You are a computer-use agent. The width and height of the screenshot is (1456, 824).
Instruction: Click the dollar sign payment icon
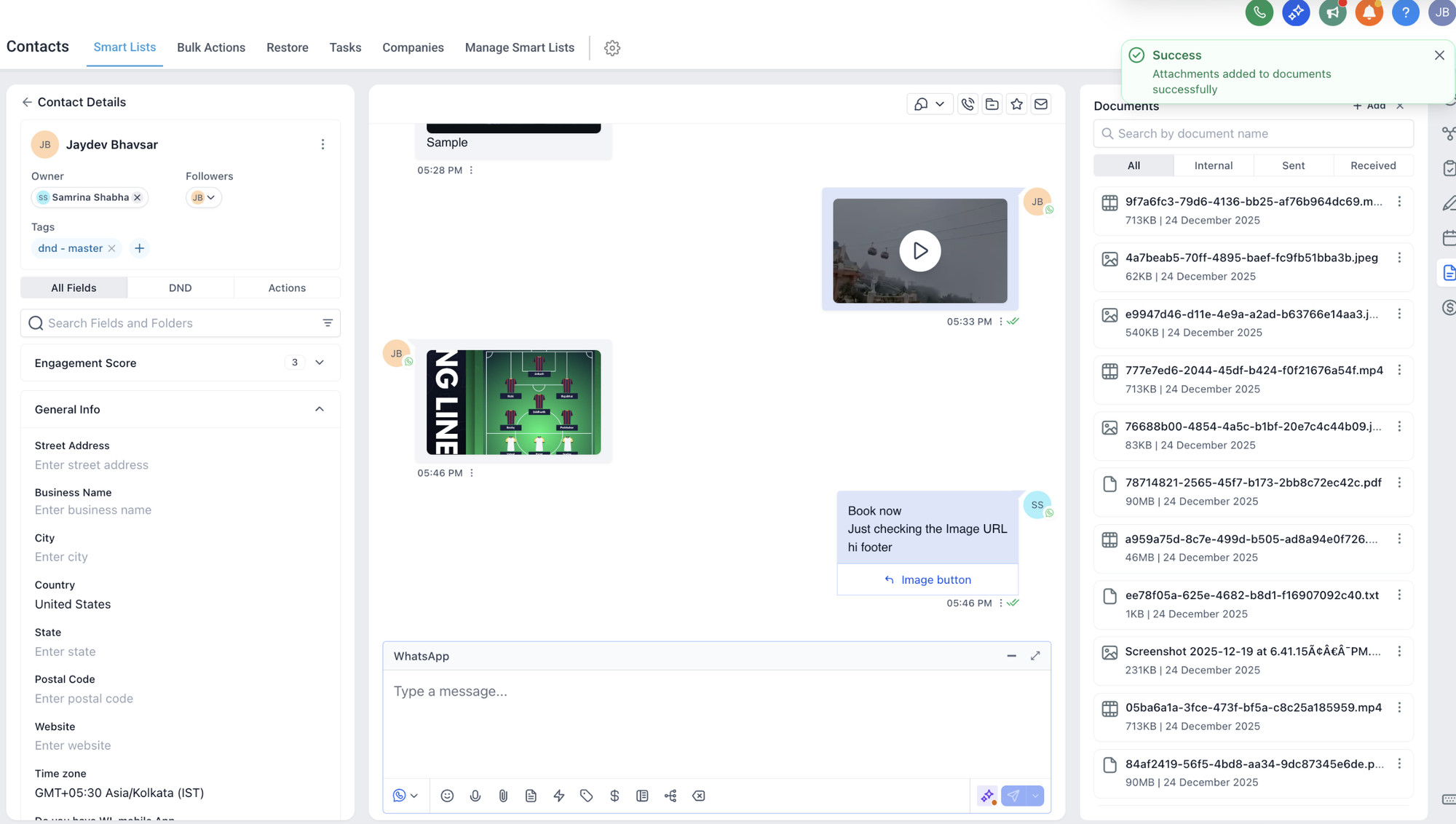pyautogui.click(x=614, y=796)
